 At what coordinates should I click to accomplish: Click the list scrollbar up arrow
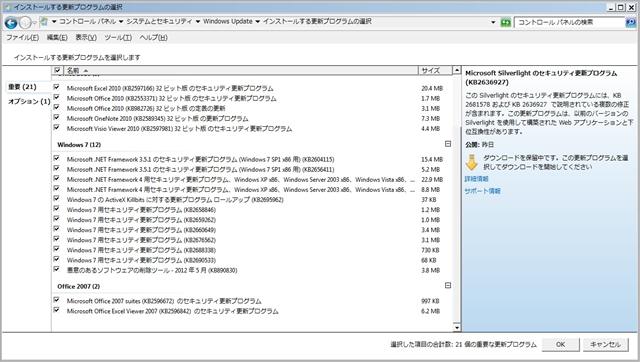pyautogui.click(x=457, y=70)
